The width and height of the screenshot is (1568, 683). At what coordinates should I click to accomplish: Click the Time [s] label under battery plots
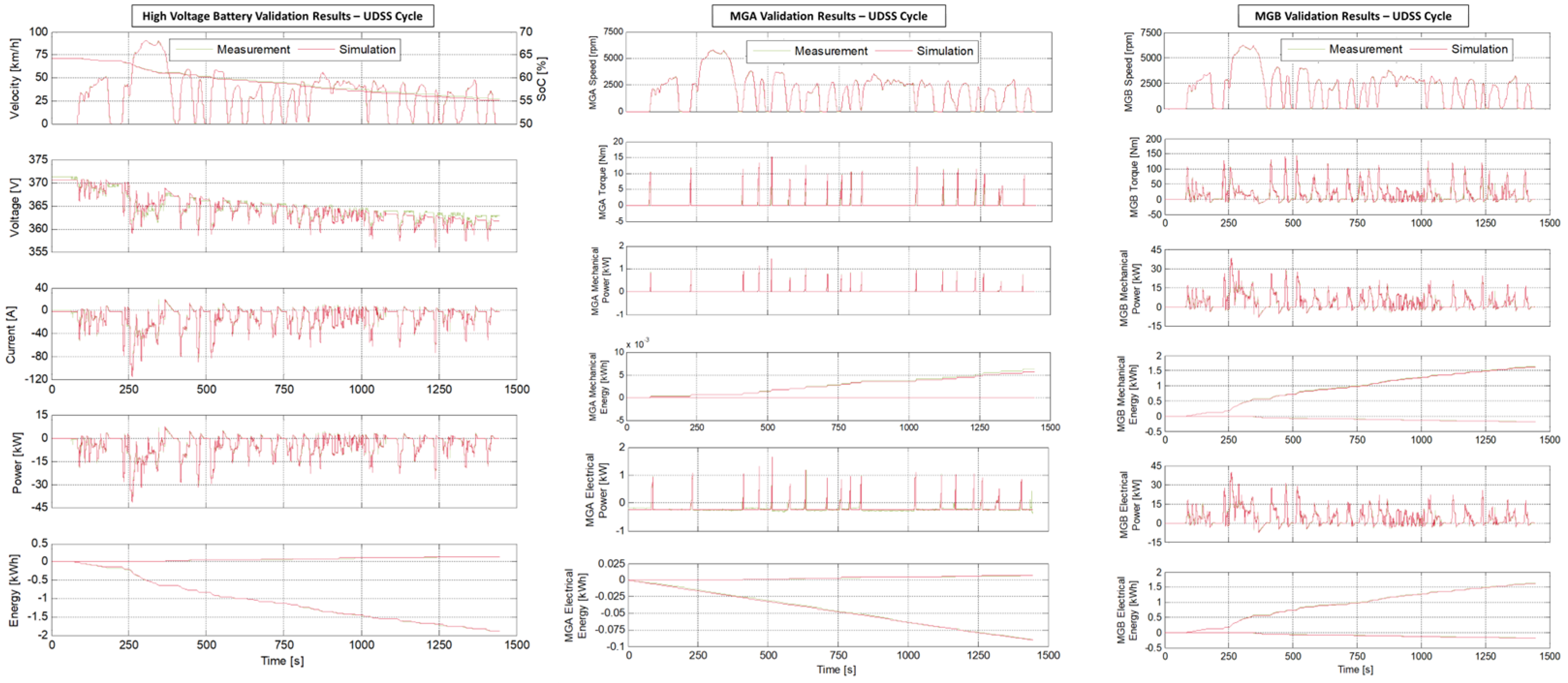pyautogui.click(x=282, y=661)
